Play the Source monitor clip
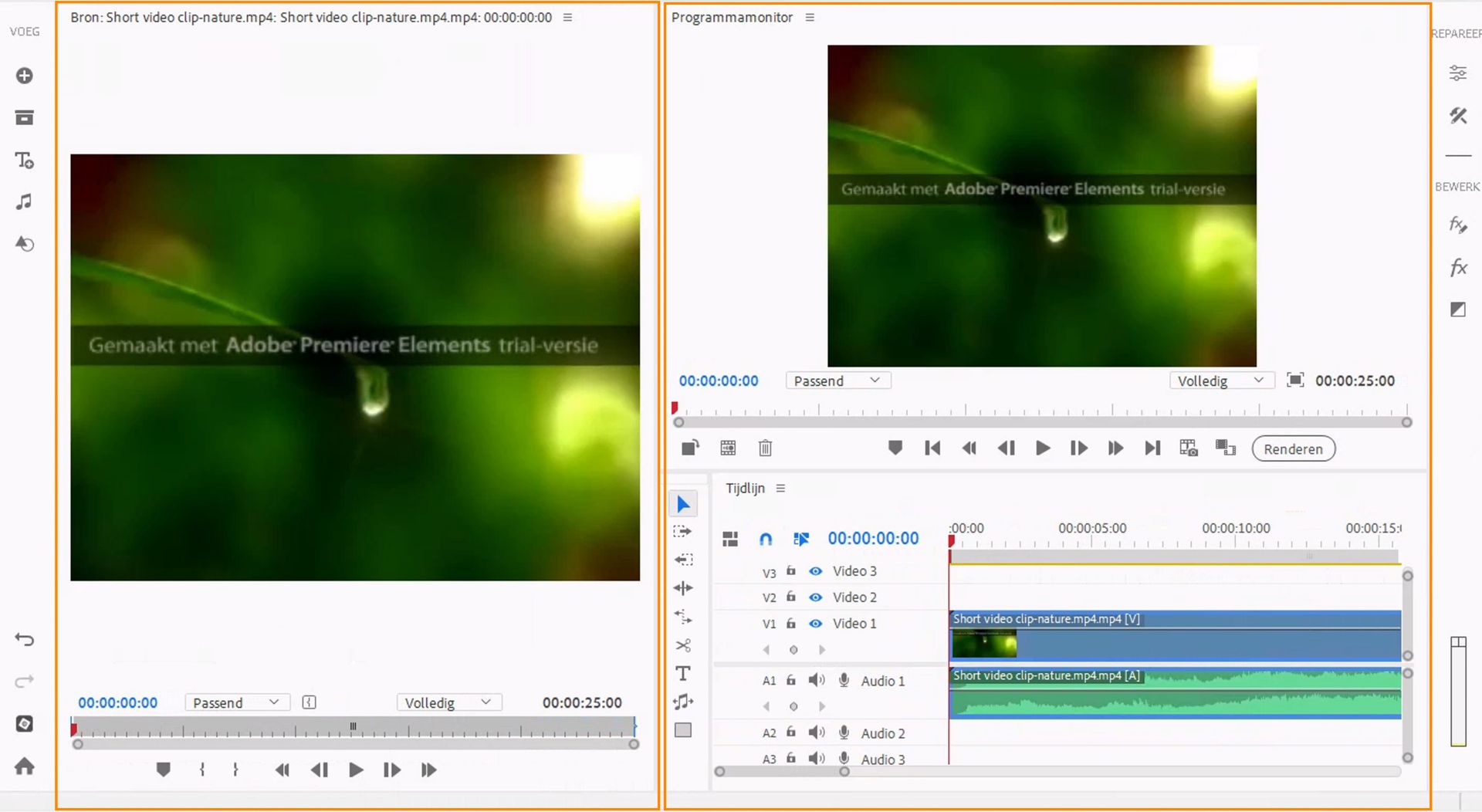 356,770
